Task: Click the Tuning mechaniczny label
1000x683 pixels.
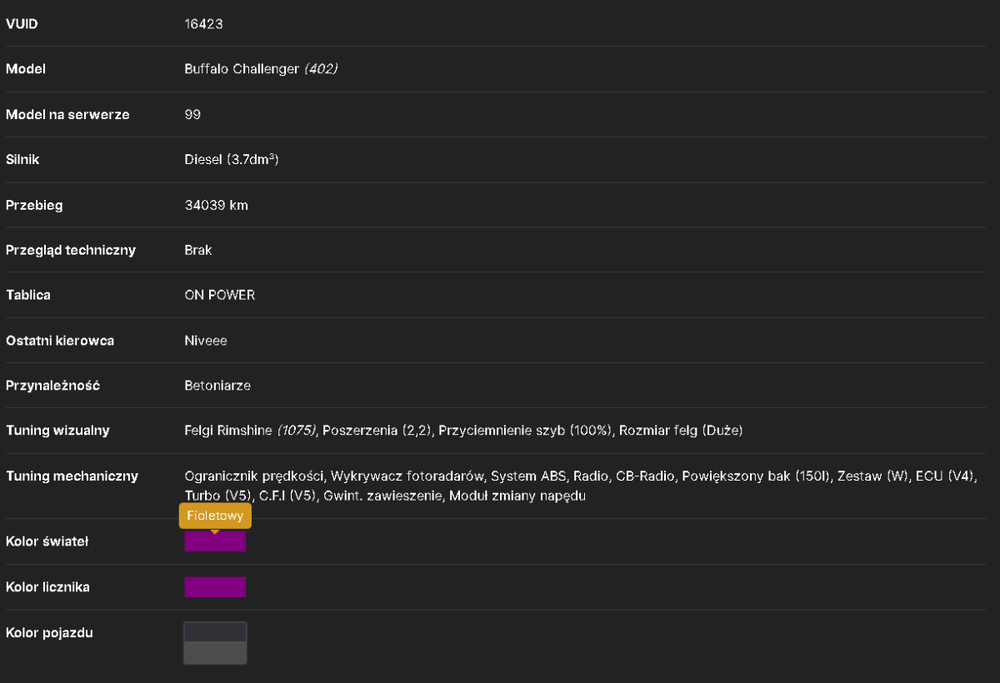Action: tap(72, 476)
